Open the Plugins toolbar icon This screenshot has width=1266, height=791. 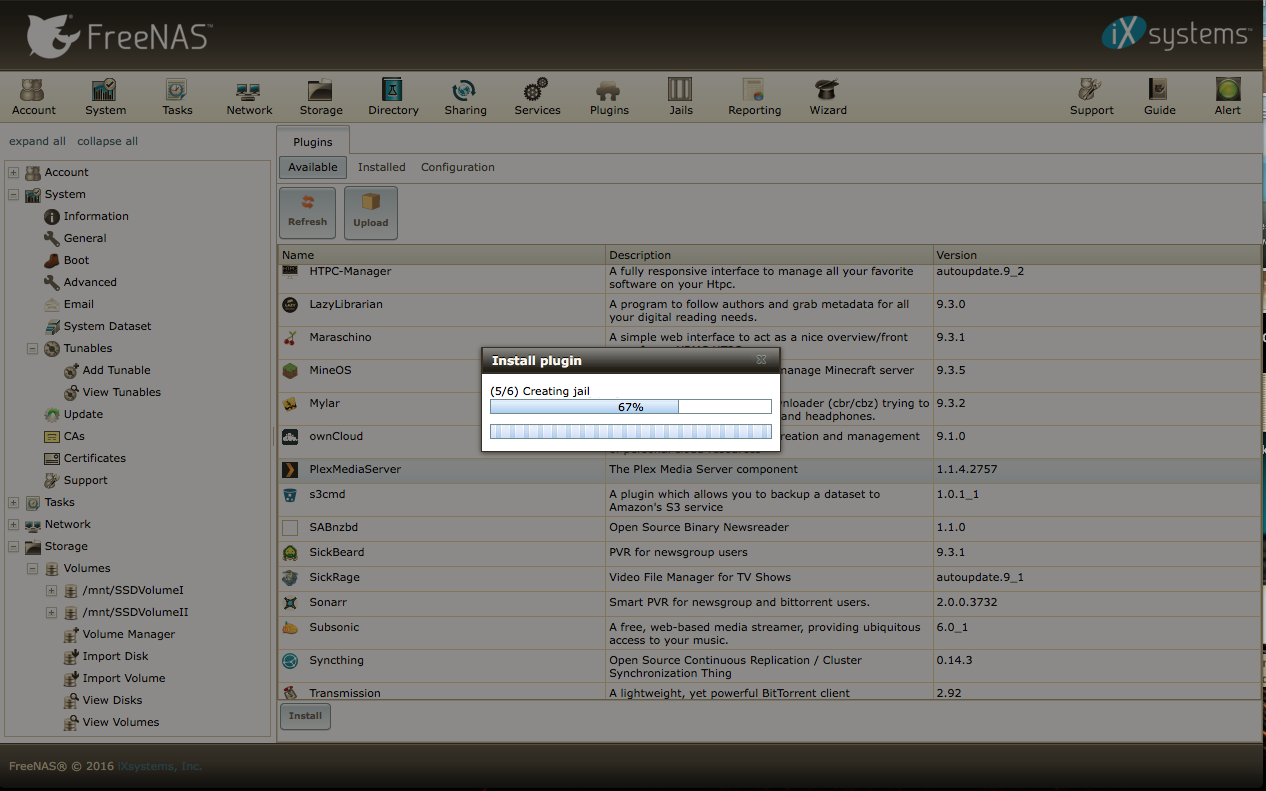(609, 97)
